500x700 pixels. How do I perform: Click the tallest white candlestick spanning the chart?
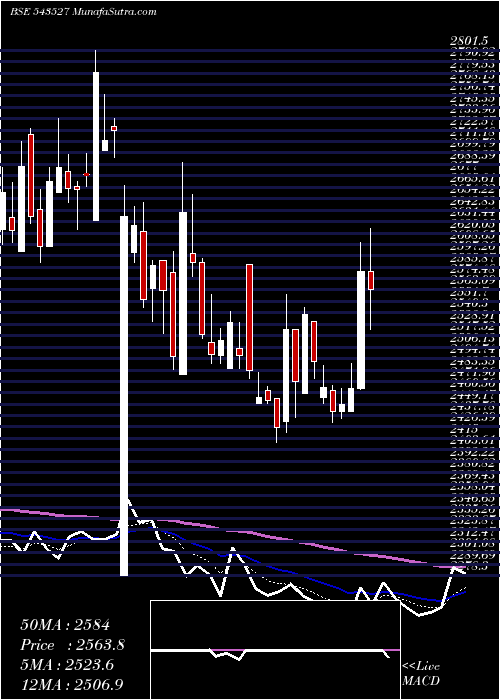click(124, 396)
